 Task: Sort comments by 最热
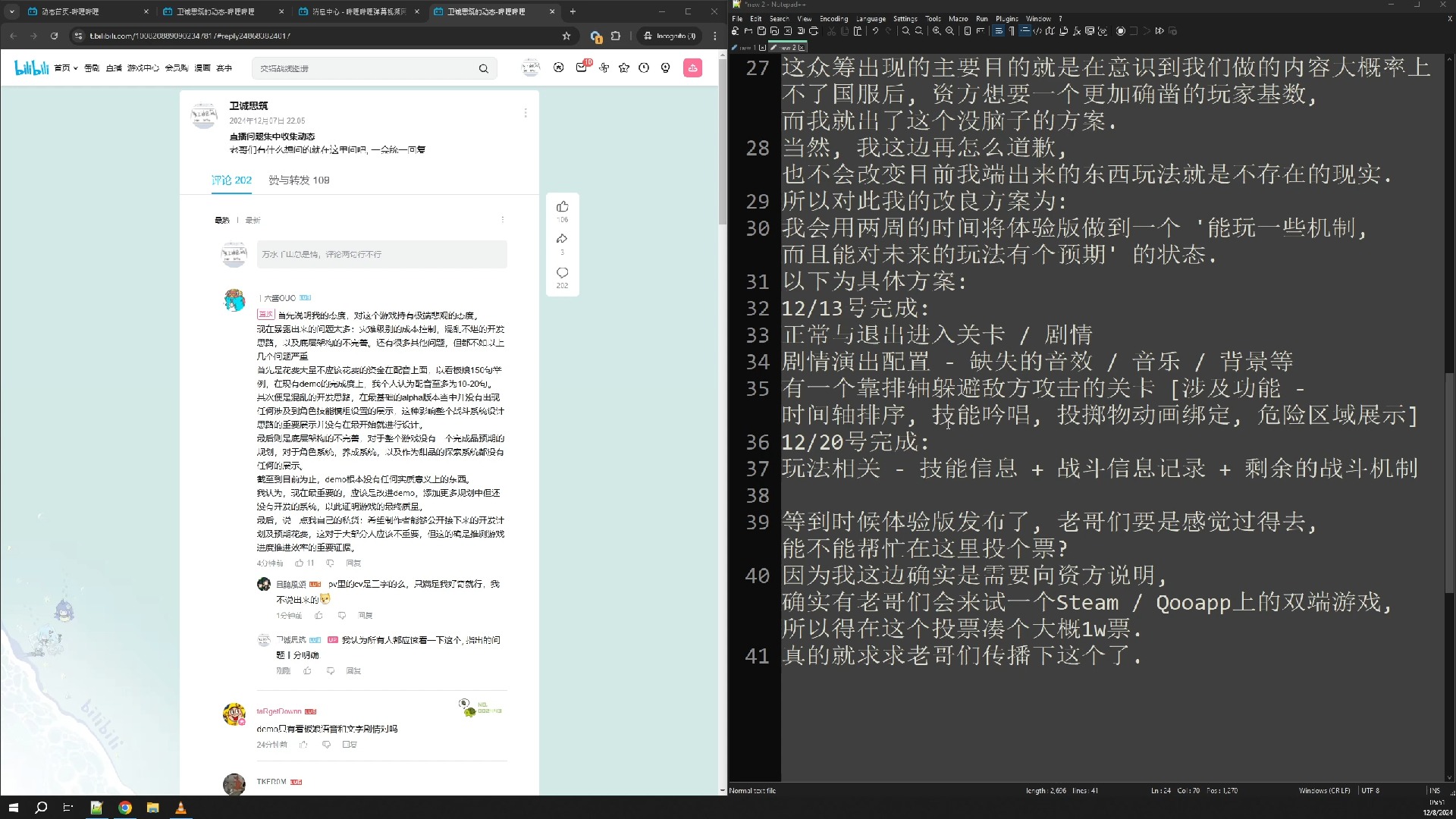click(x=221, y=220)
